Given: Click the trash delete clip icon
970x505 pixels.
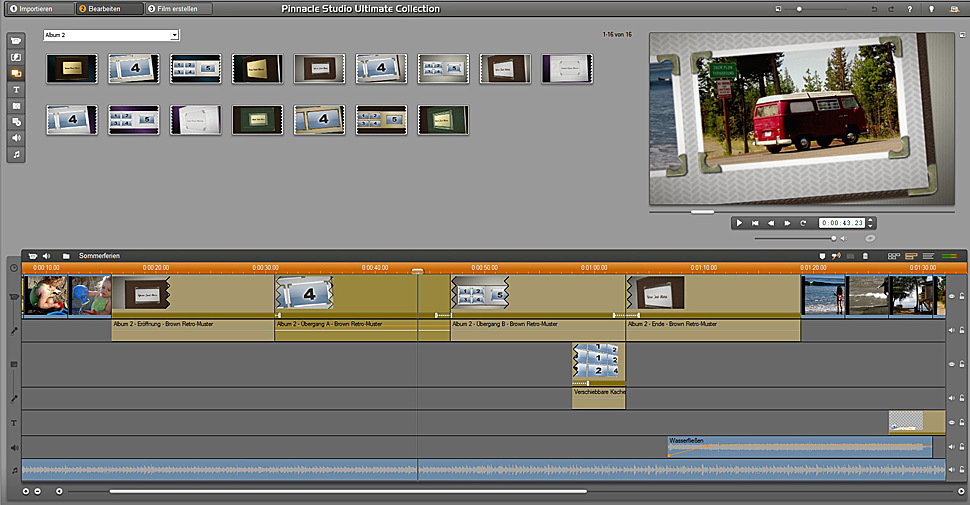Looking at the screenshot, I should point(865,256).
